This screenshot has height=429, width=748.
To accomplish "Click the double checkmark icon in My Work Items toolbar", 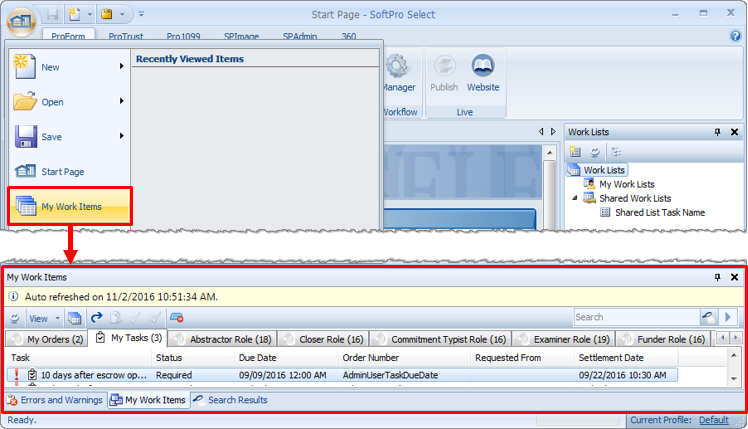I will (x=155, y=317).
